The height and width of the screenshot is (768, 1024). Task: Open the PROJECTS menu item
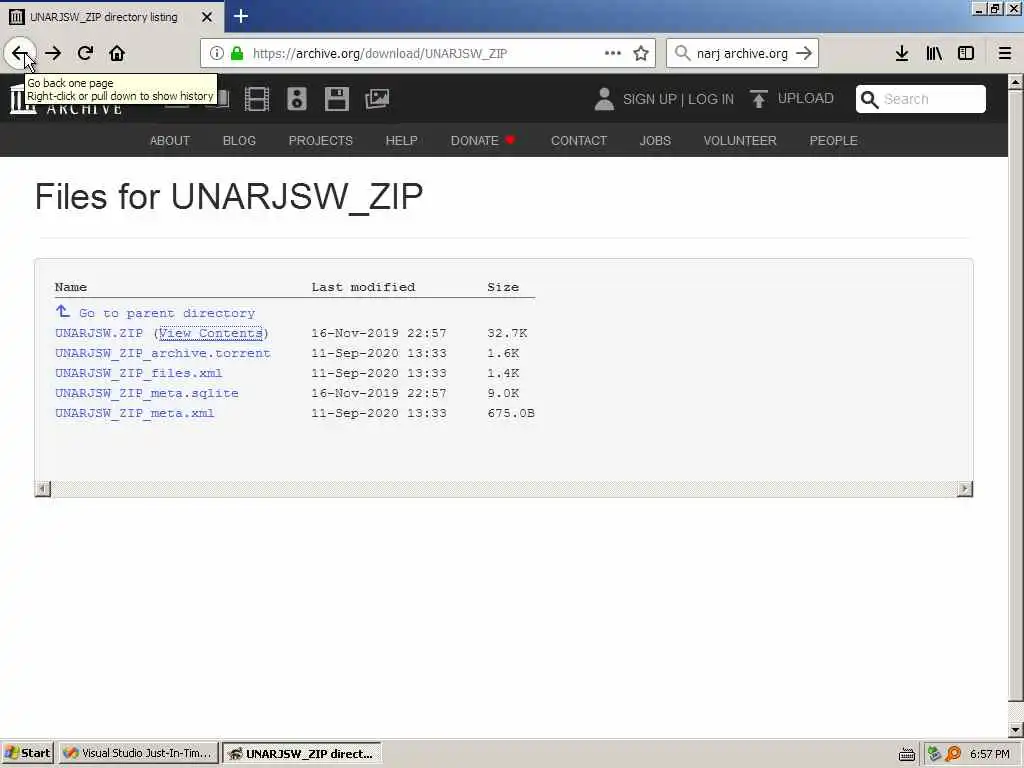click(x=320, y=140)
